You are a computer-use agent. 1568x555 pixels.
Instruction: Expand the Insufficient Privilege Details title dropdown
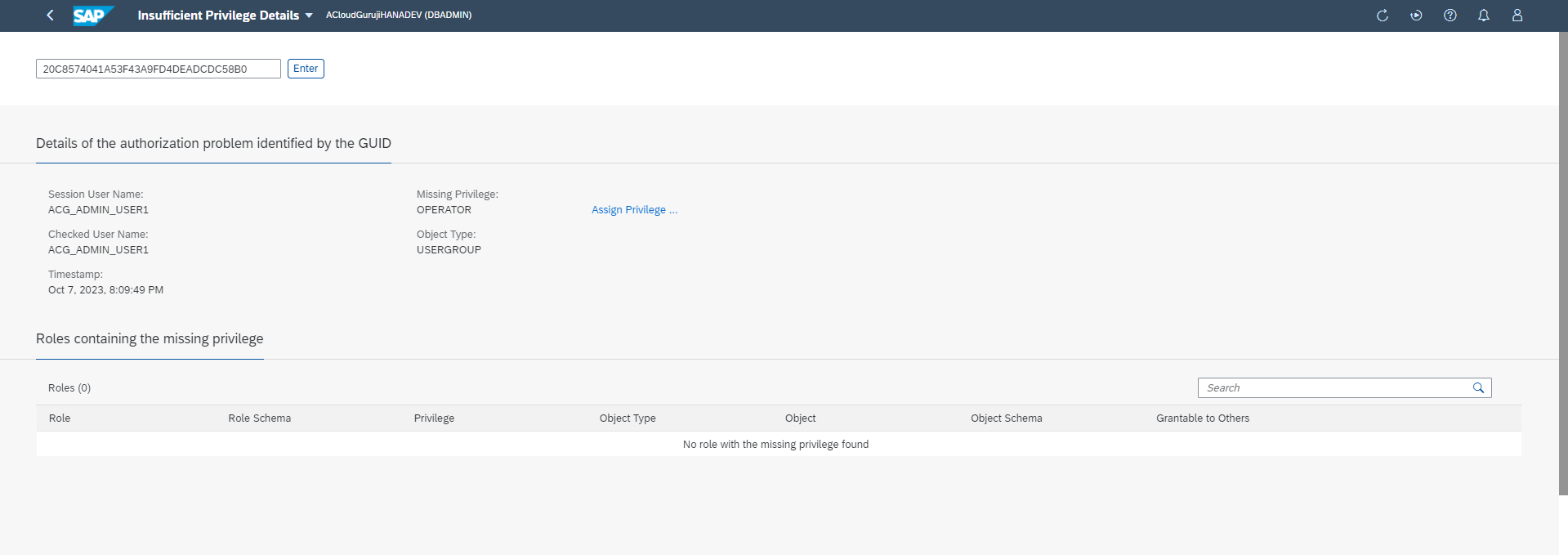click(308, 16)
